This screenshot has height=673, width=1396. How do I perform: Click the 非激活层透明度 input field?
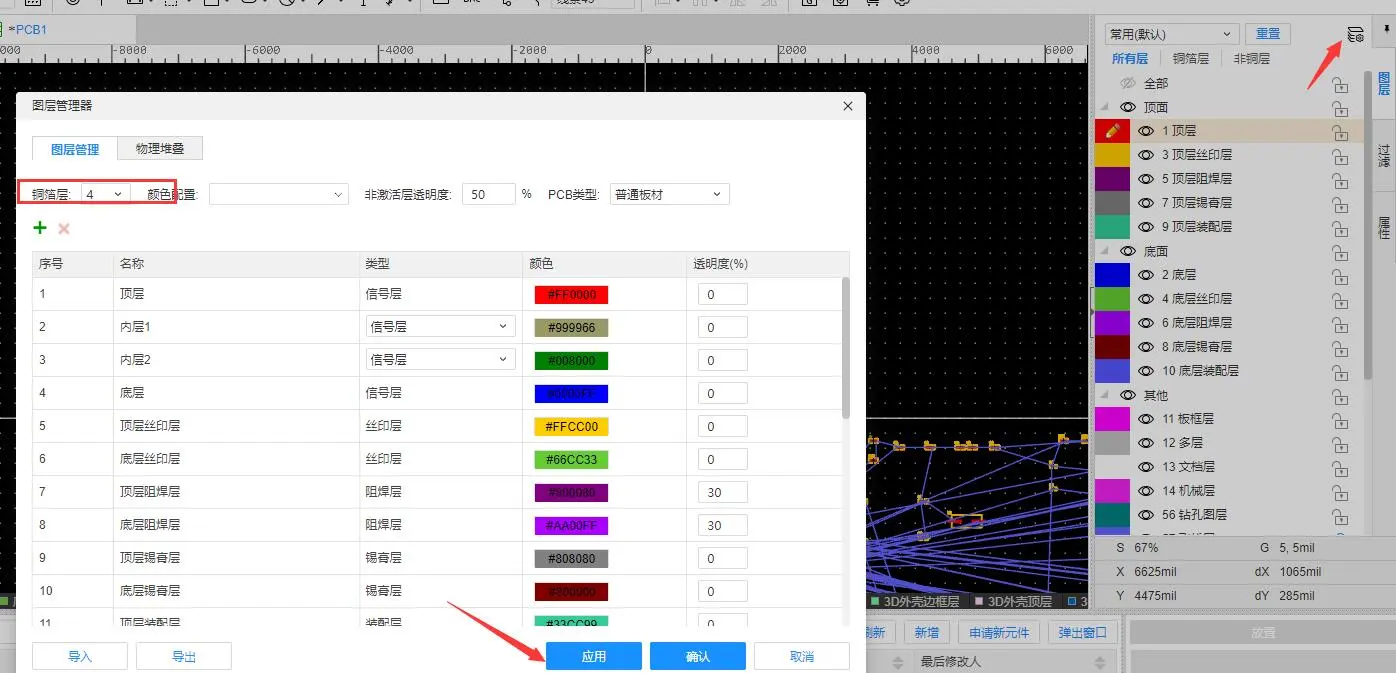point(488,194)
